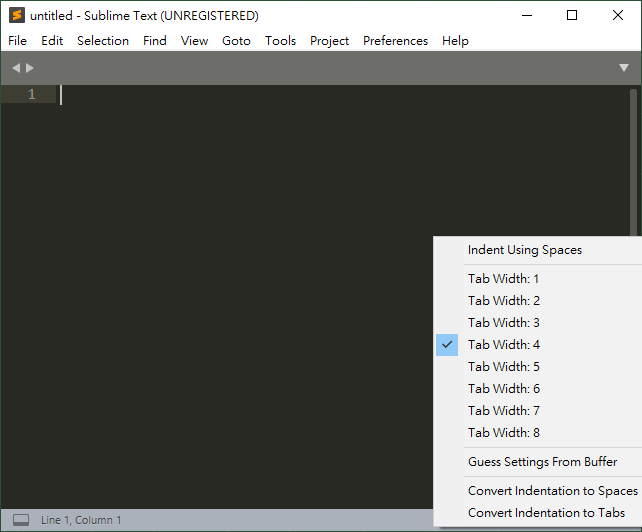Open the Find menu
The image size is (642, 532).
point(155,41)
